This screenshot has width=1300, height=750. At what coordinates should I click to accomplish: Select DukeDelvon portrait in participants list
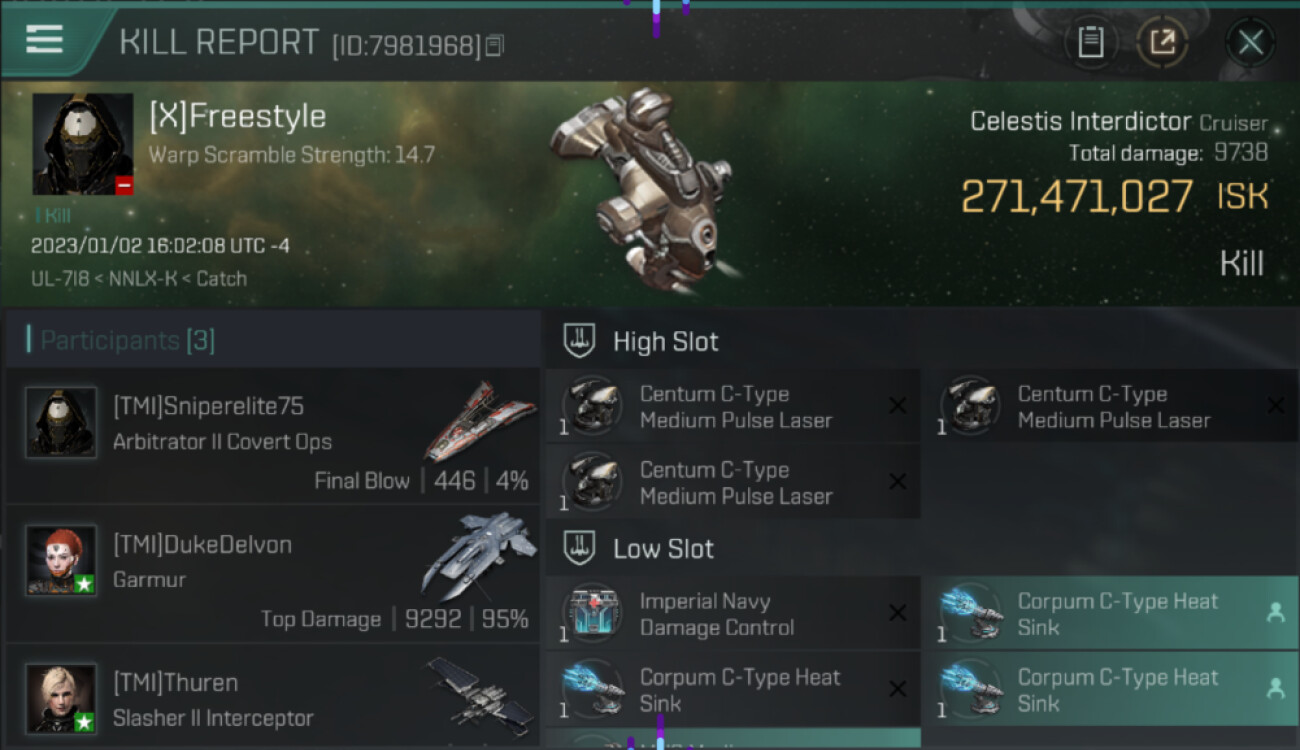[x=61, y=560]
